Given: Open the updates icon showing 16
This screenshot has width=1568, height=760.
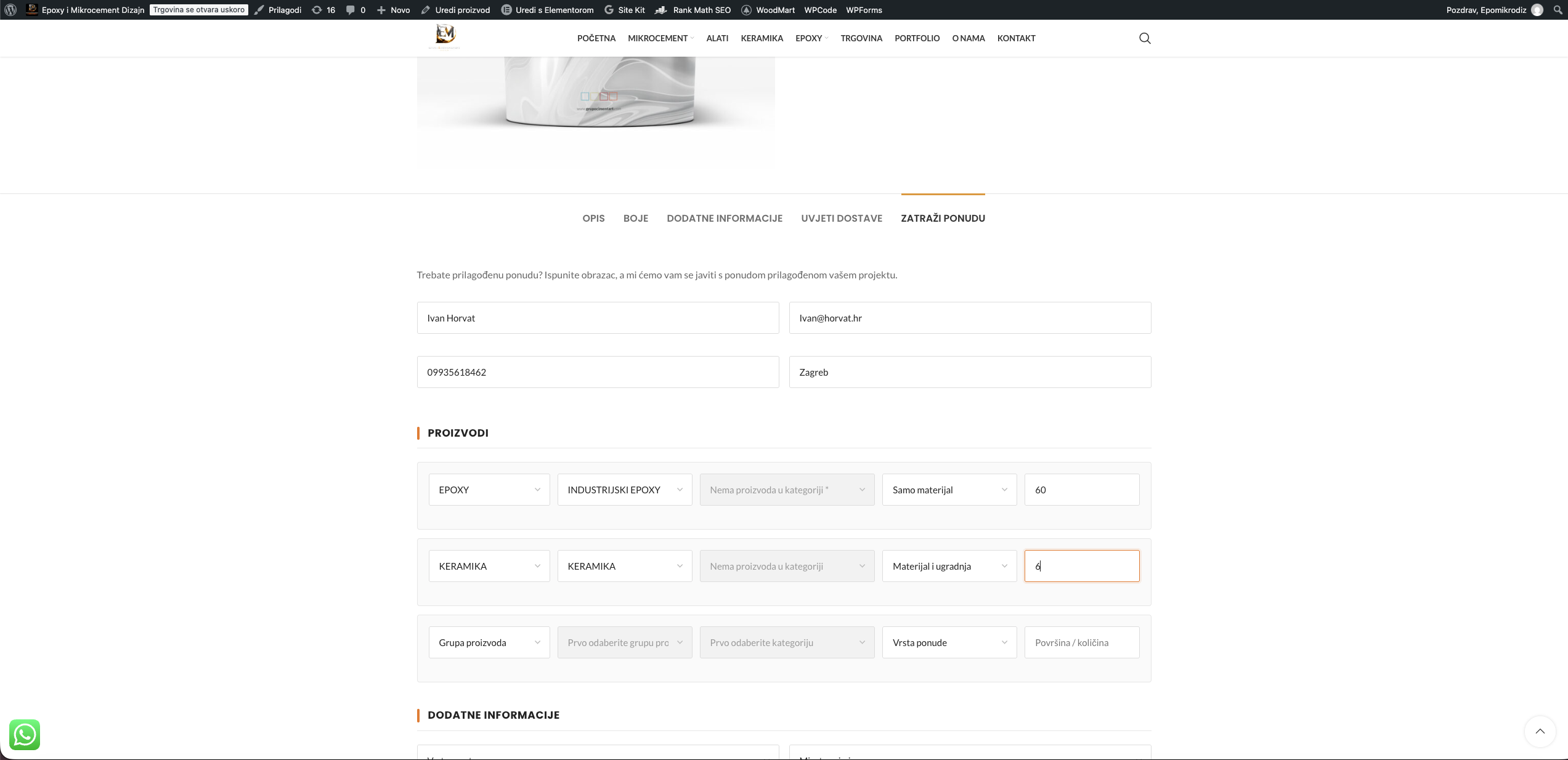Looking at the screenshot, I should click(x=323, y=10).
